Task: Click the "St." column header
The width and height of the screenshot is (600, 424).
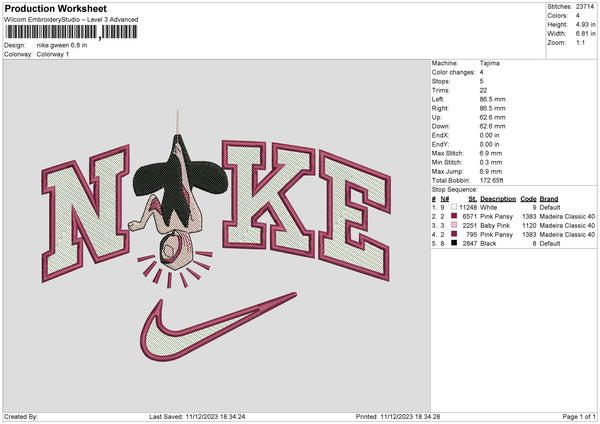Action: coord(473,199)
